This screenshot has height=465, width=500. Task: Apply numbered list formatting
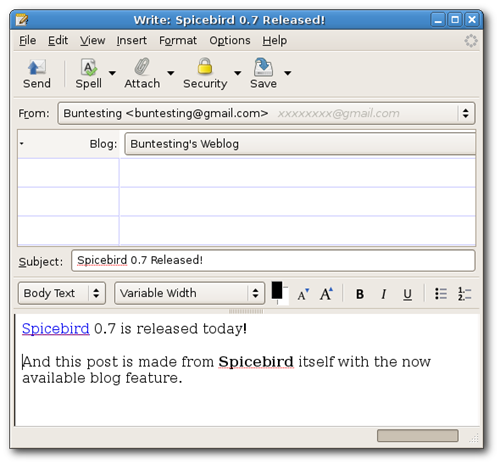pyautogui.click(x=464, y=294)
